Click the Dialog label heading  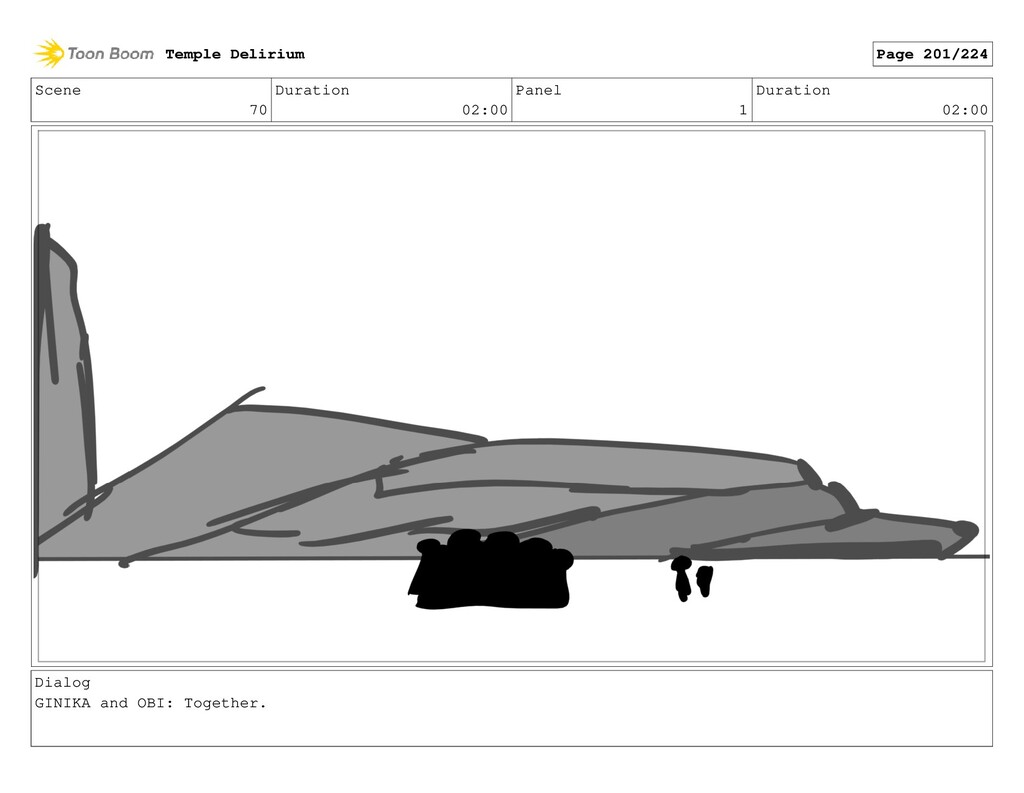[x=63, y=683]
